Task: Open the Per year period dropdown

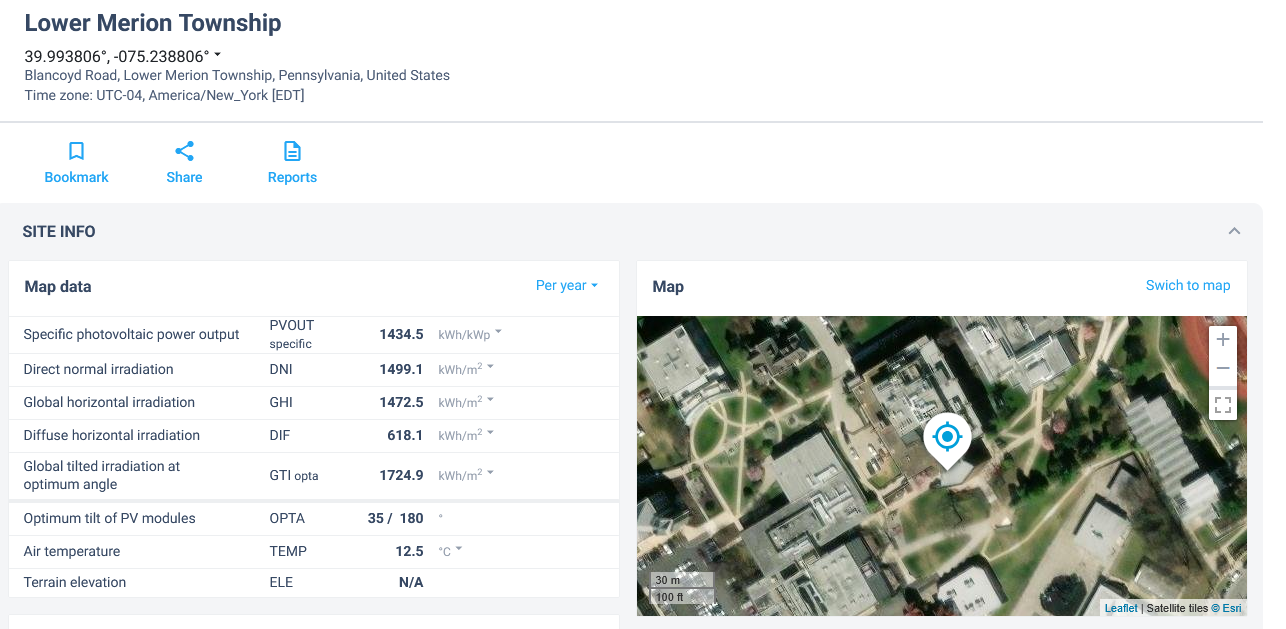Action: [566, 286]
